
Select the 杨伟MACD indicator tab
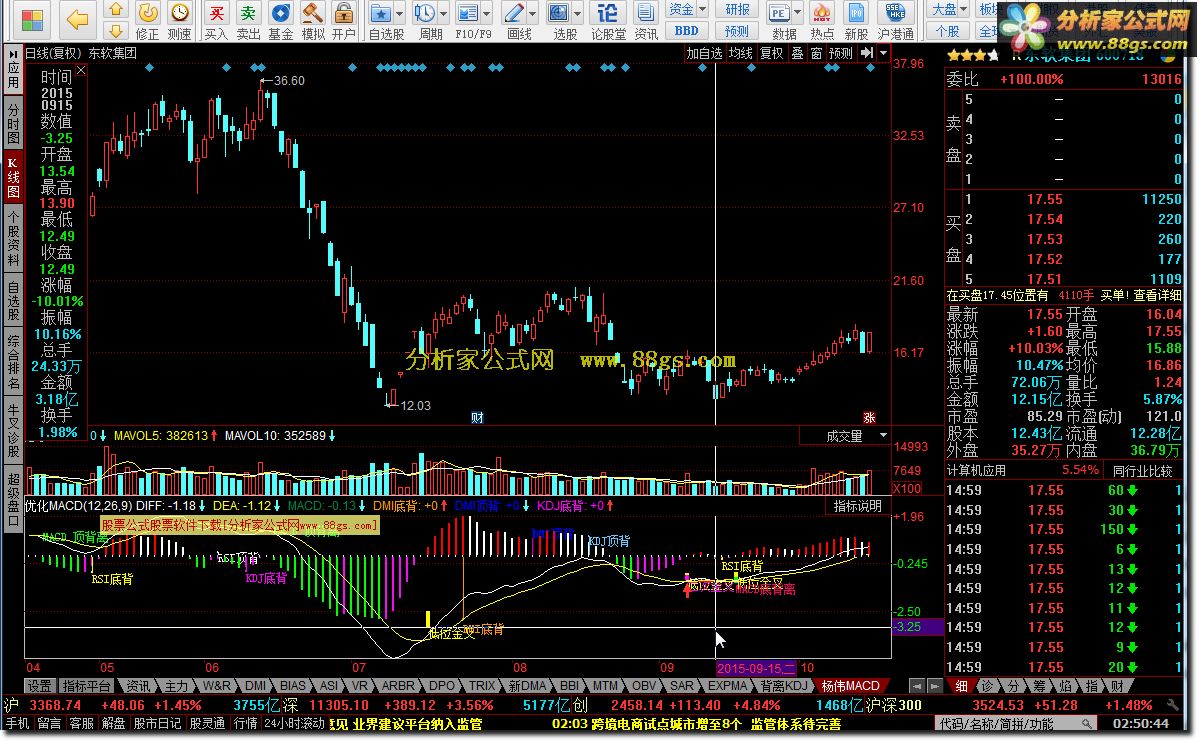[851, 686]
